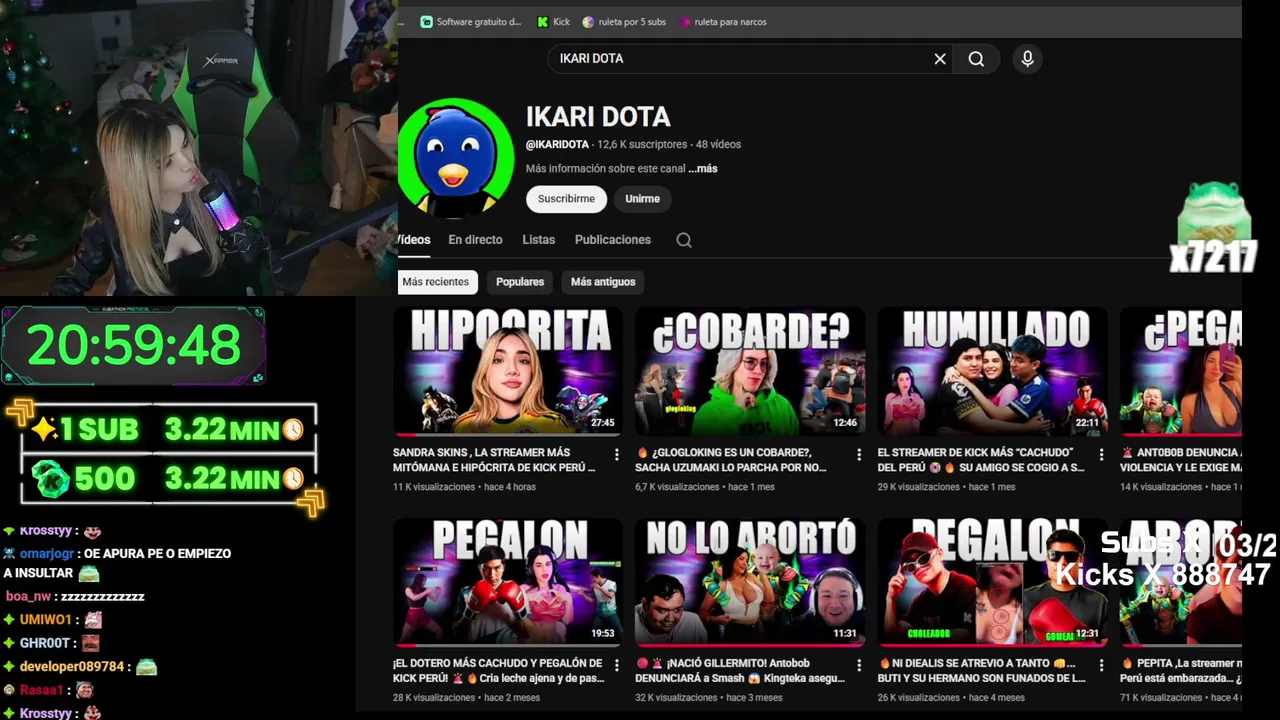Select the Más antiguos filter chip
1280x720 pixels.
pyautogui.click(x=603, y=282)
